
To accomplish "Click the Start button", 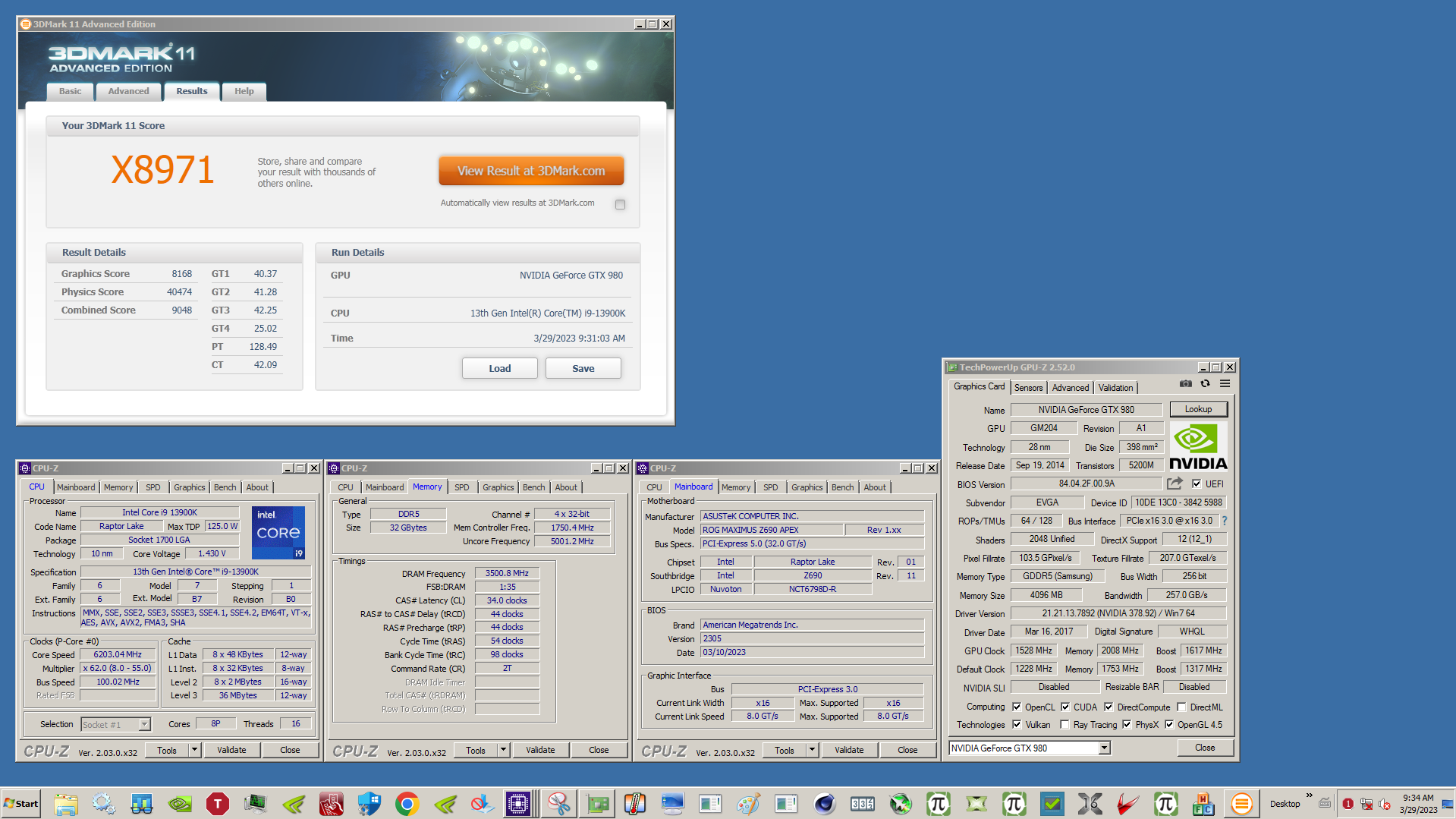I will pos(21,804).
